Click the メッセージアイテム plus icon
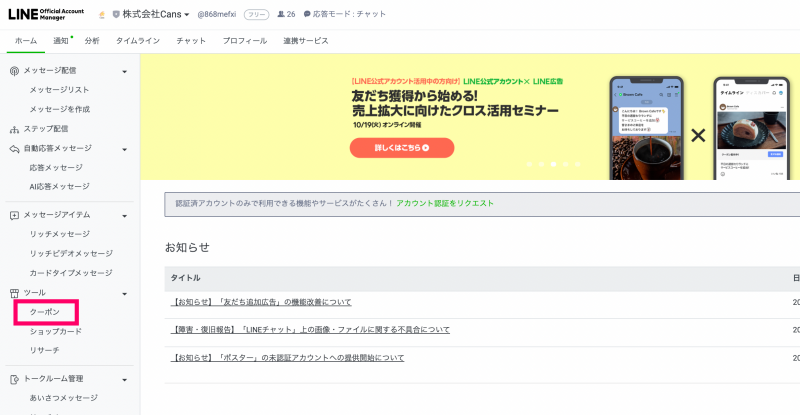The height and width of the screenshot is (415, 800). [x=14, y=215]
